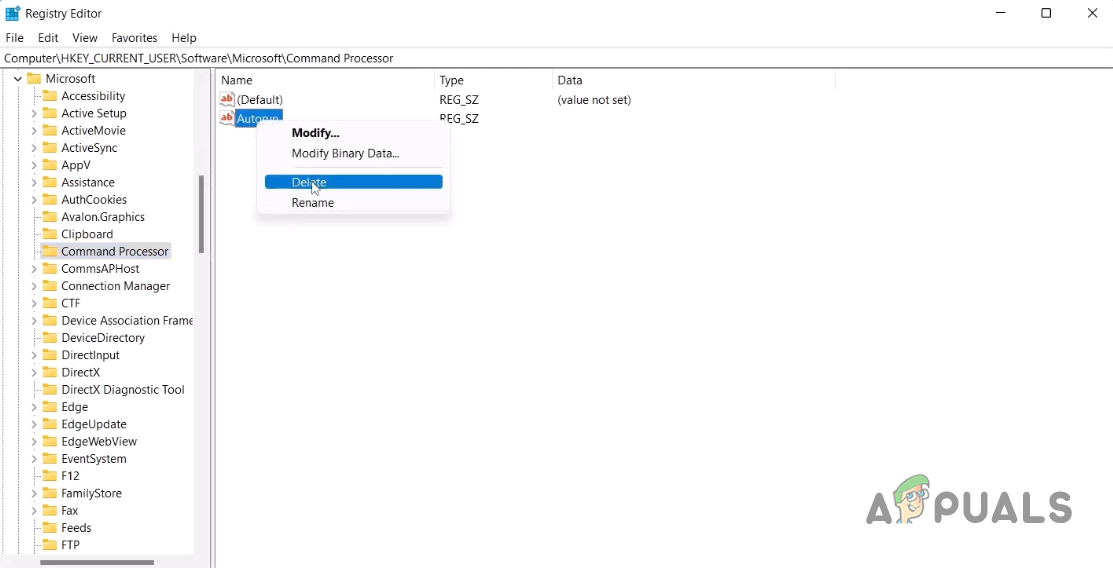Image resolution: width=1113 pixels, height=568 pixels.
Task: Open the Help menu
Action: 184,38
